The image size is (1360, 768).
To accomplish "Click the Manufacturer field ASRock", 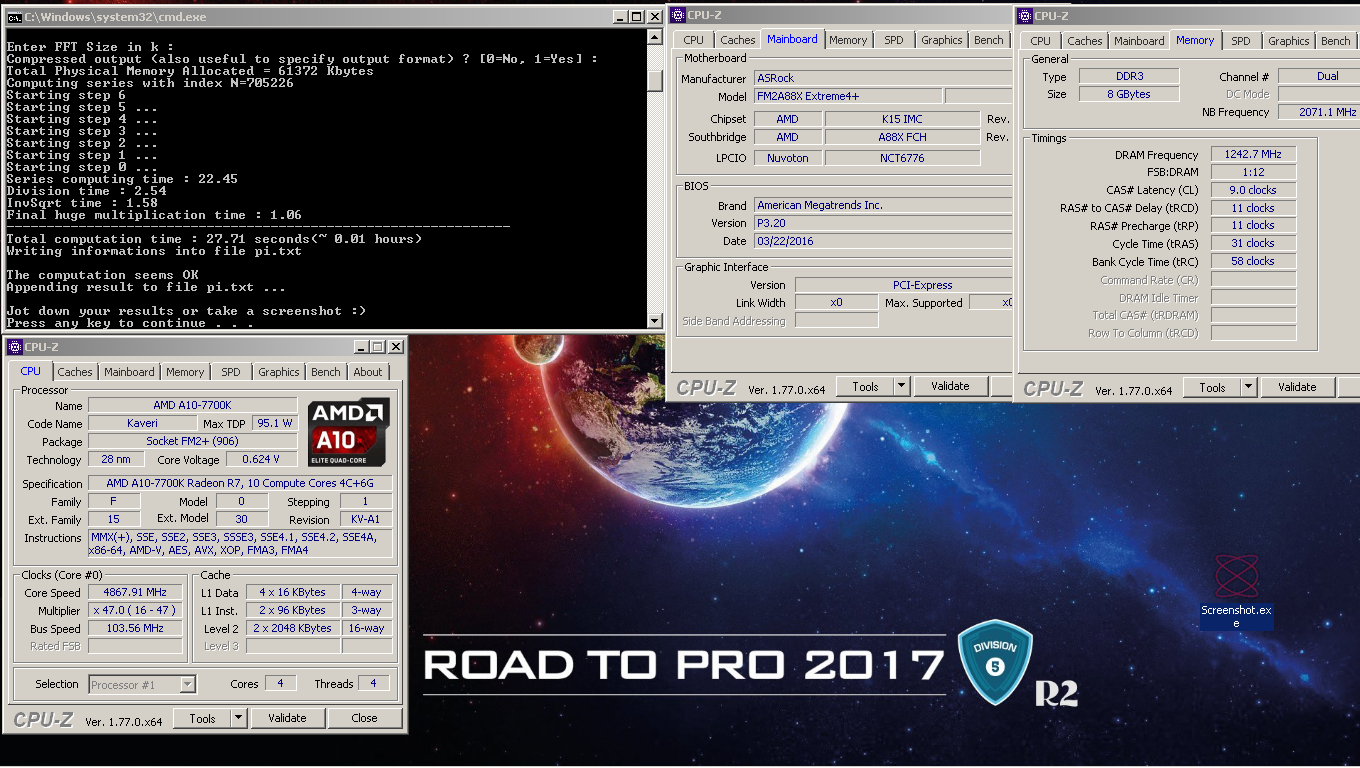I will coord(882,78).
